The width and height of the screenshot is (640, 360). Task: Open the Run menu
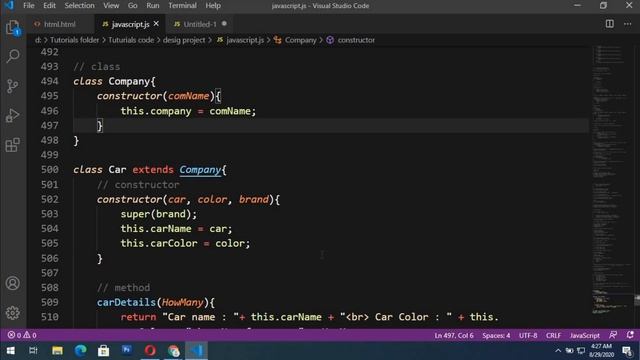[153, 6]
